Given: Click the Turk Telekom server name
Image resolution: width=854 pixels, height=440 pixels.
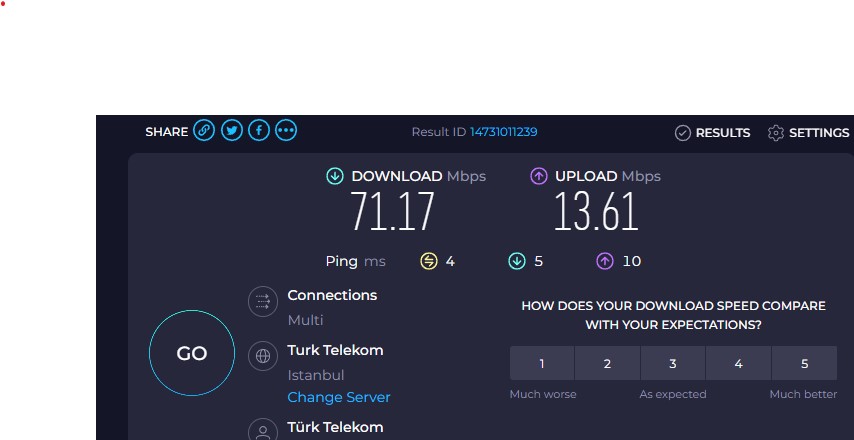Looking at the screenshot, I should (x=336, y=350).
